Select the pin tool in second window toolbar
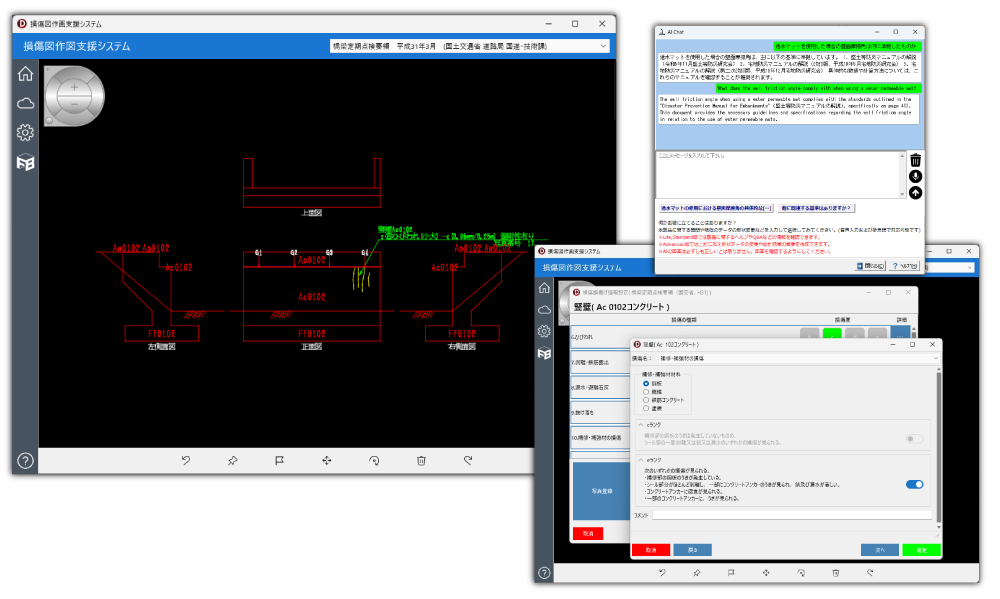The image size is (1000, 599). [x=696, y=573]
